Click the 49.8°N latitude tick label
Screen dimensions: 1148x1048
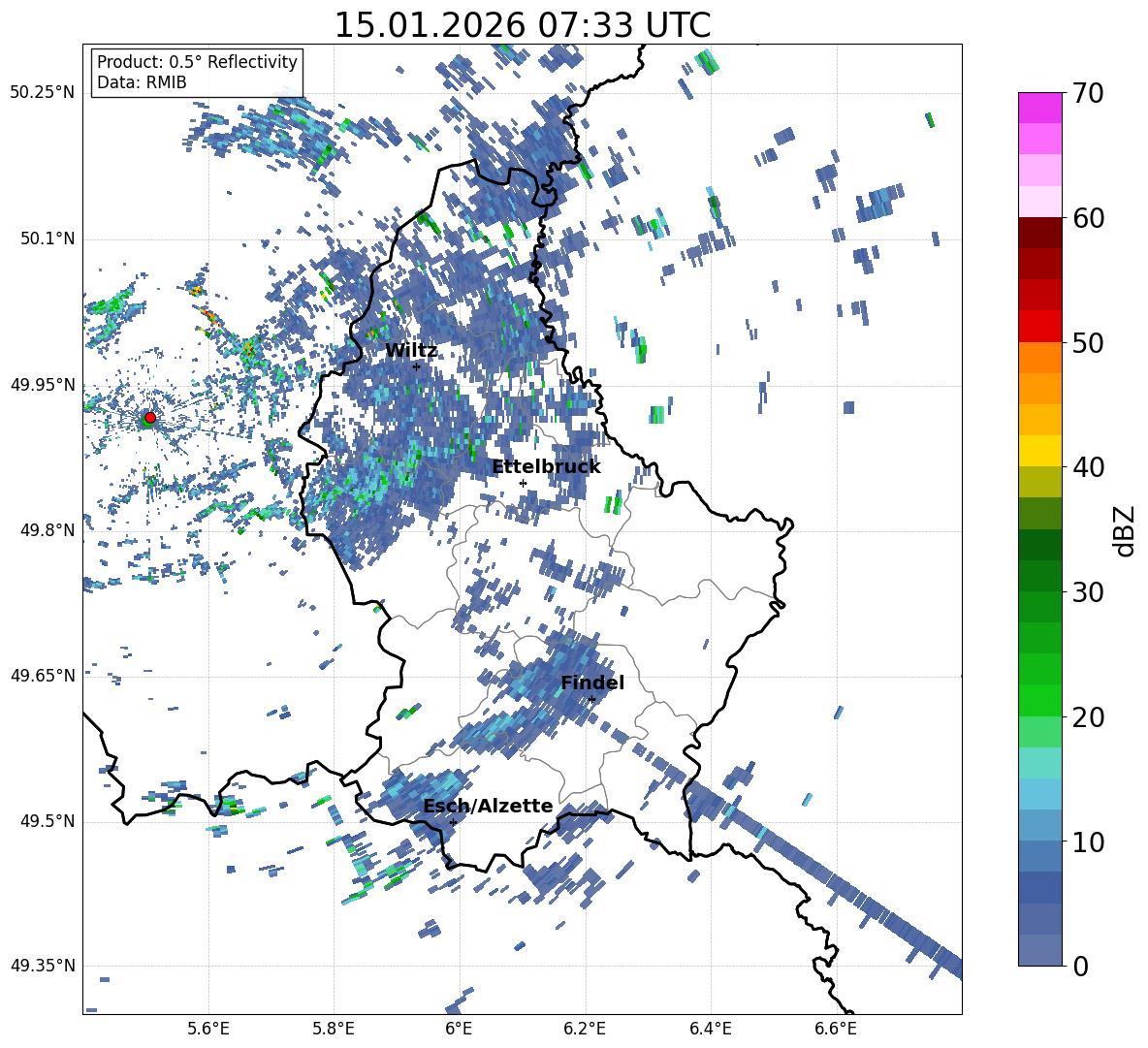click(x=48, y=530)
